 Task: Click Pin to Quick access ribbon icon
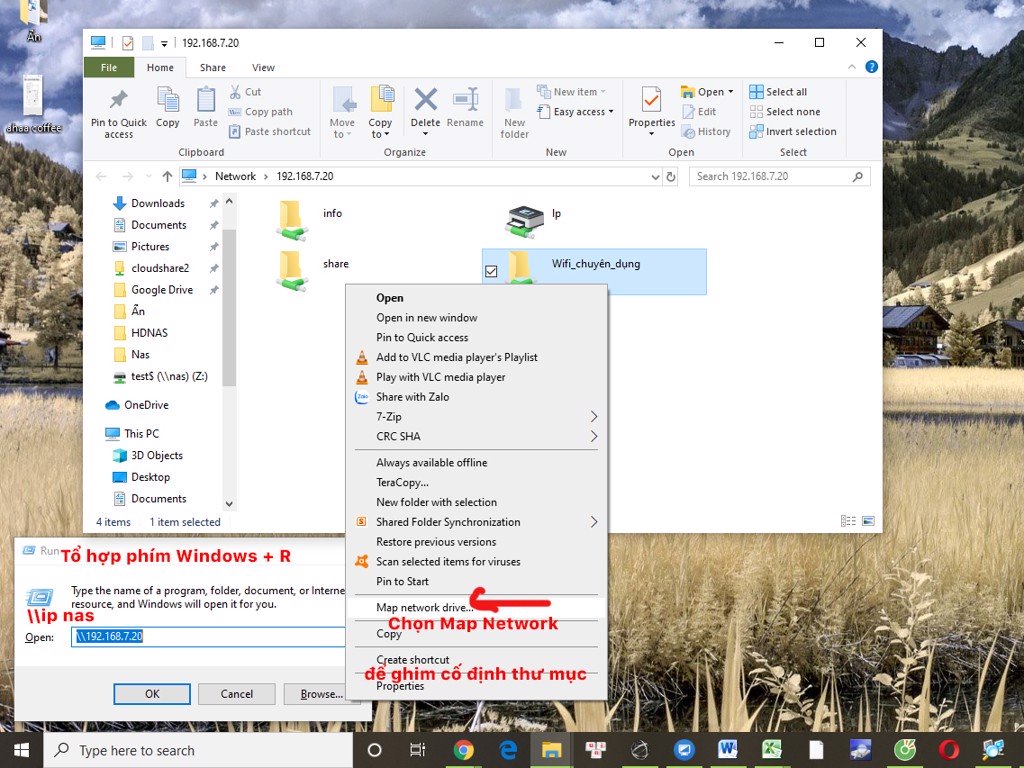[x=118, y=112]
